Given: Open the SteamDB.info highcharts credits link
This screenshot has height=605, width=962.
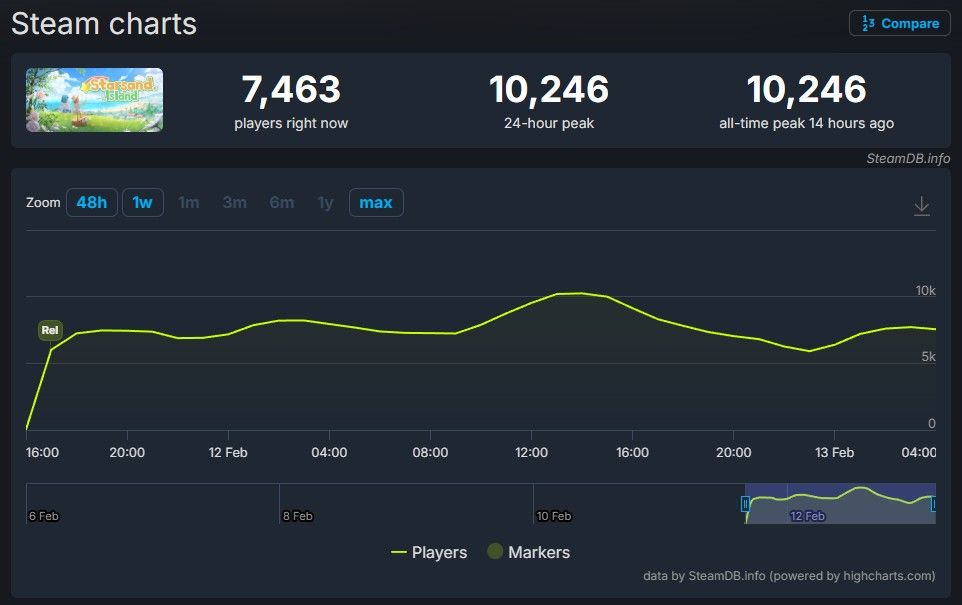Looking at the screenshot, I should click(789, 576).
